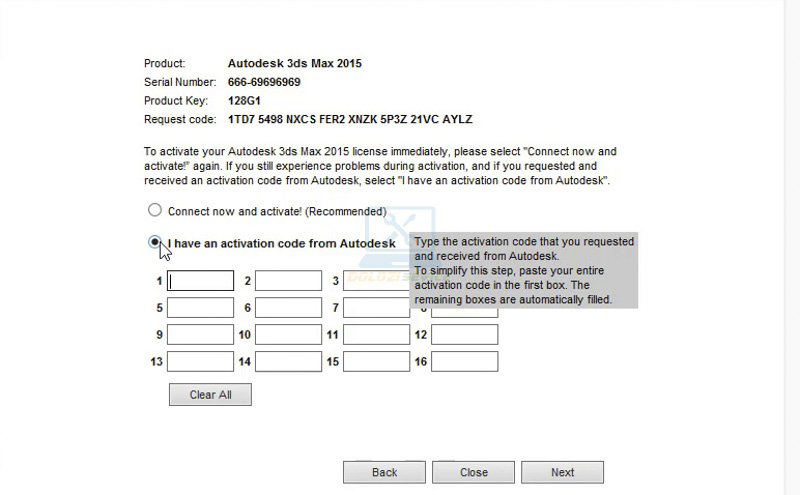Click the Close button at bottom

point(474,472)
